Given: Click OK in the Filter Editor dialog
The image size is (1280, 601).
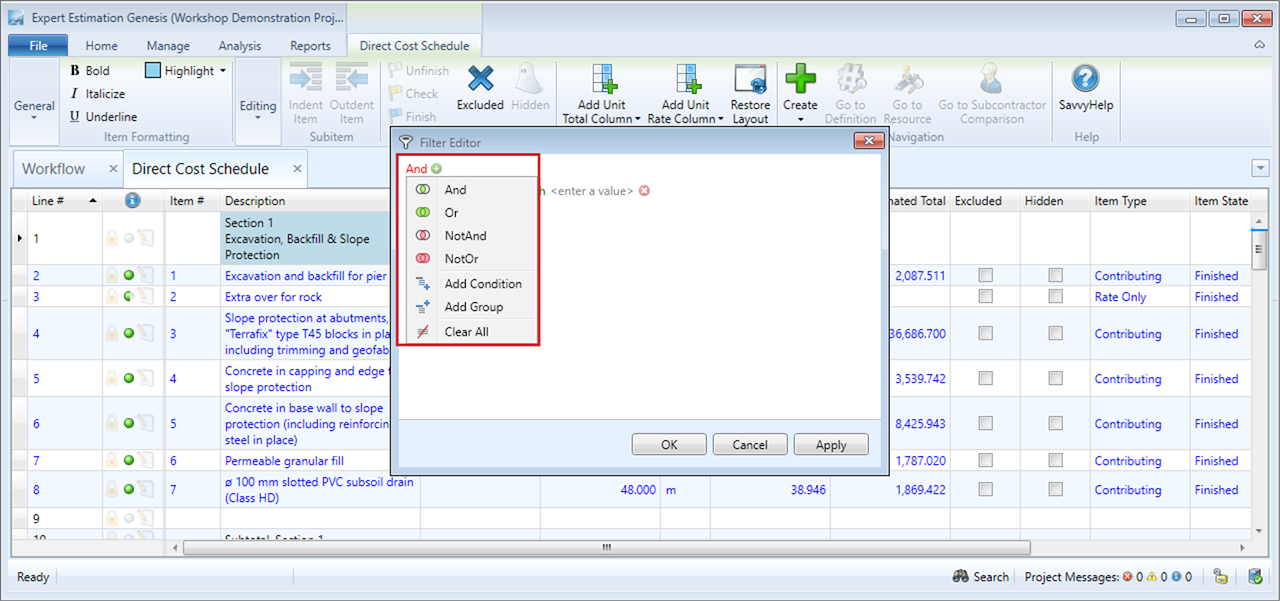Looking at the screenshot, I should (669, 445).
